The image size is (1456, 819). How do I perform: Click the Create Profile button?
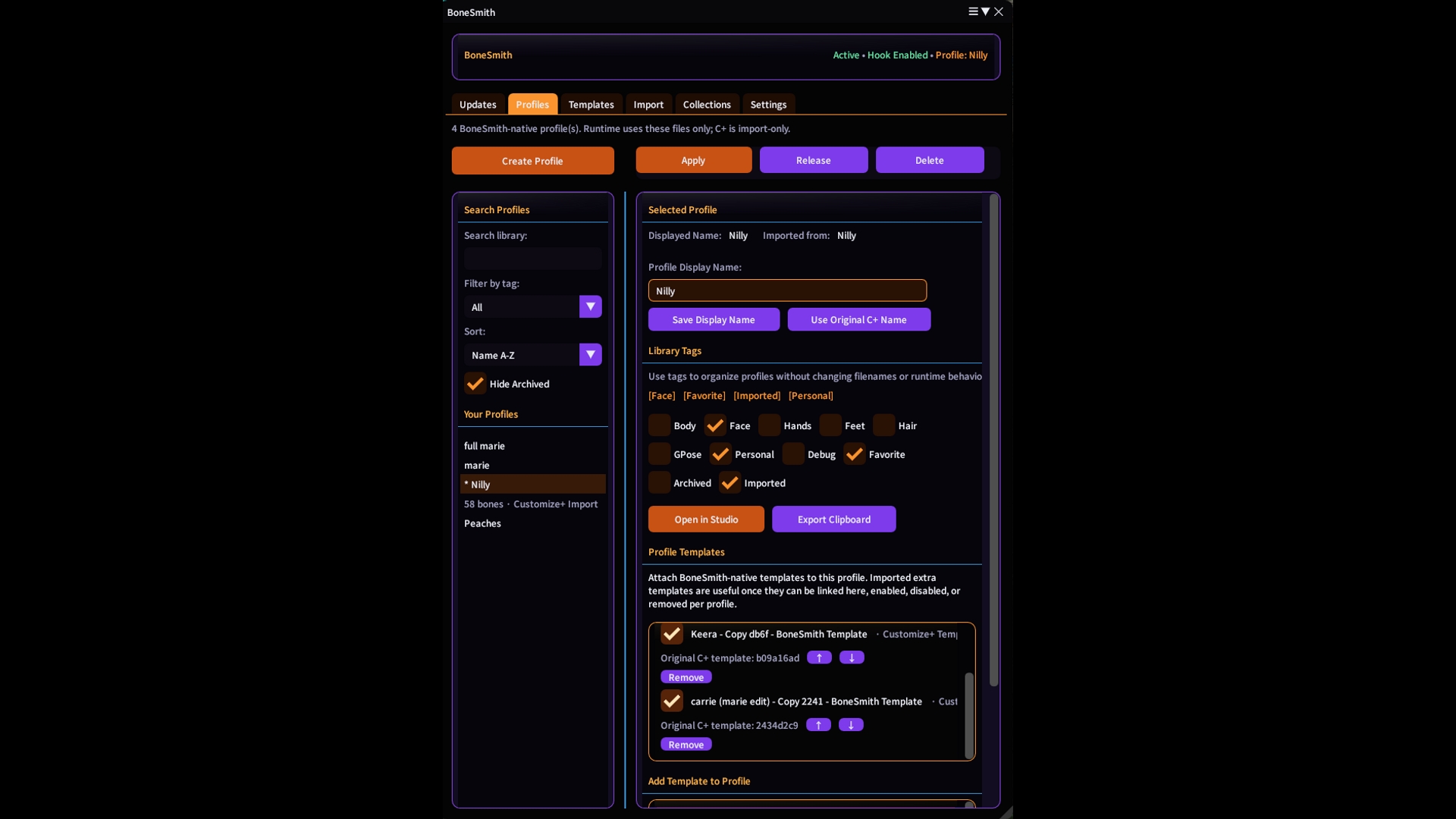point(533,161)
